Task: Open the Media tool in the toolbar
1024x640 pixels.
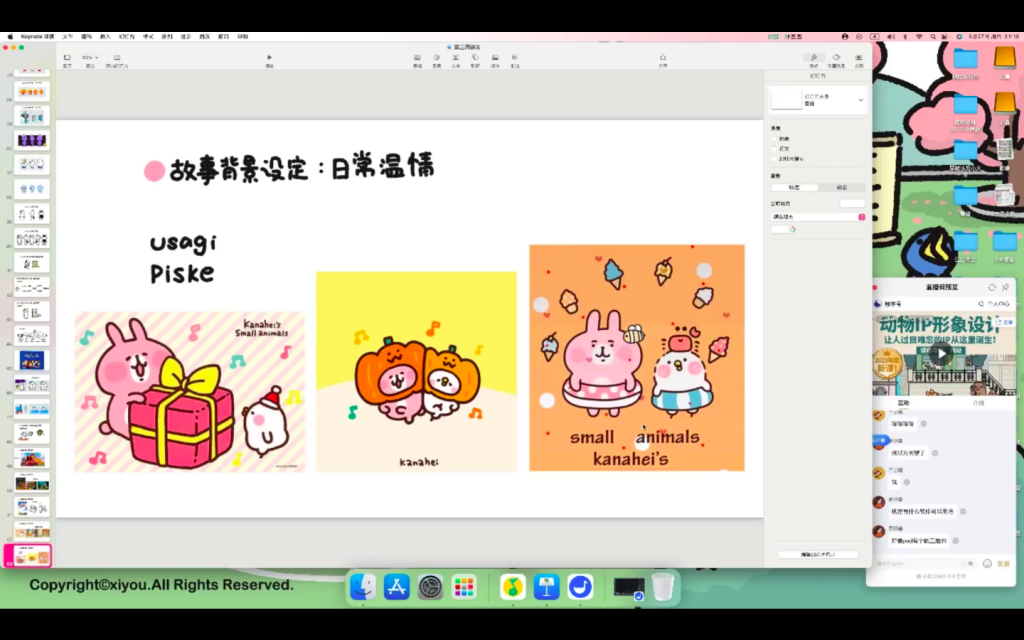Action: point(495,58)
